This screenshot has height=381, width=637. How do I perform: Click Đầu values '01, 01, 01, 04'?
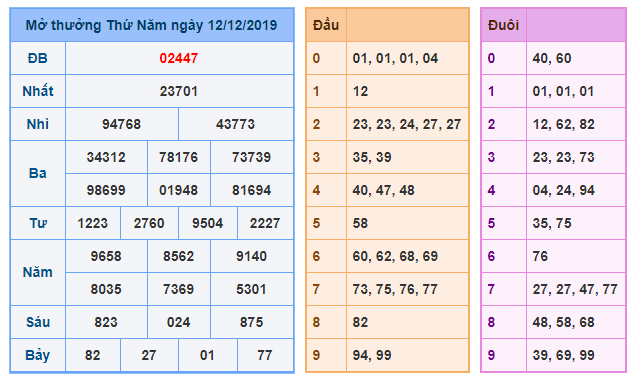coord(395,58)
